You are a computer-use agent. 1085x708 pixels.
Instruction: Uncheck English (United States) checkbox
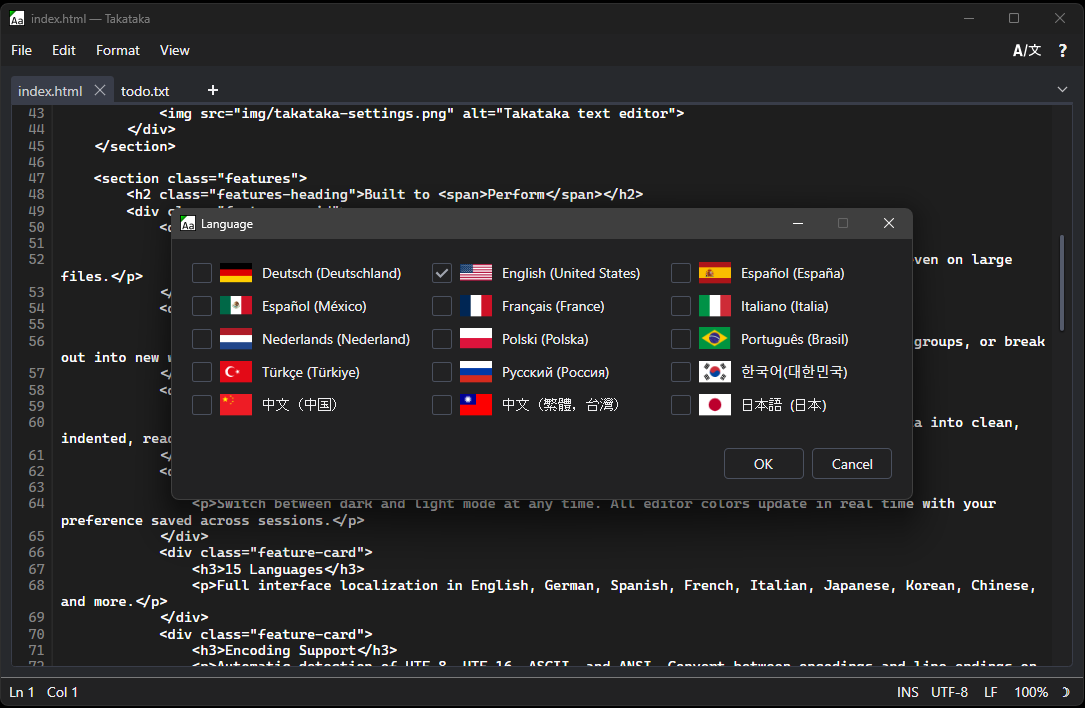[442, 273]
